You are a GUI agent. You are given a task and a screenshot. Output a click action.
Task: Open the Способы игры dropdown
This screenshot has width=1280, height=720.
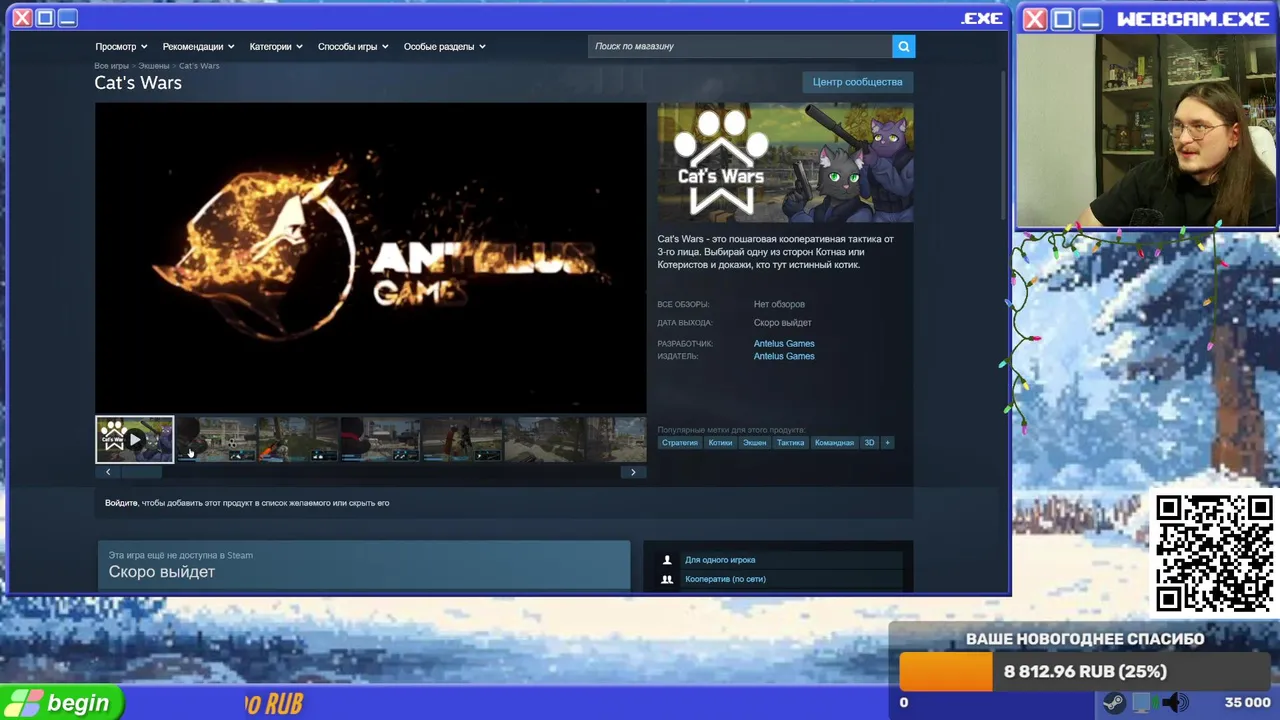click(x=353, y=46)
